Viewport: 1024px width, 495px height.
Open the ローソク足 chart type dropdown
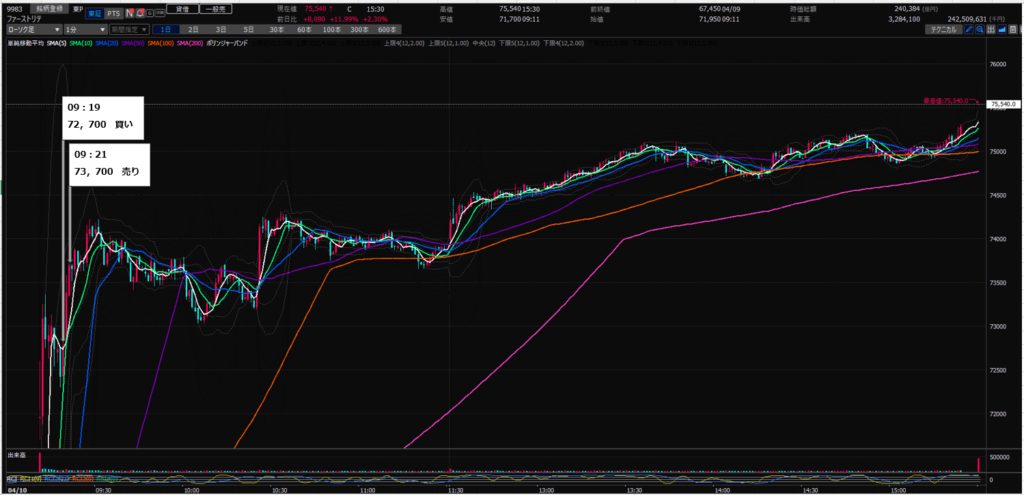(x=32, y=30)
